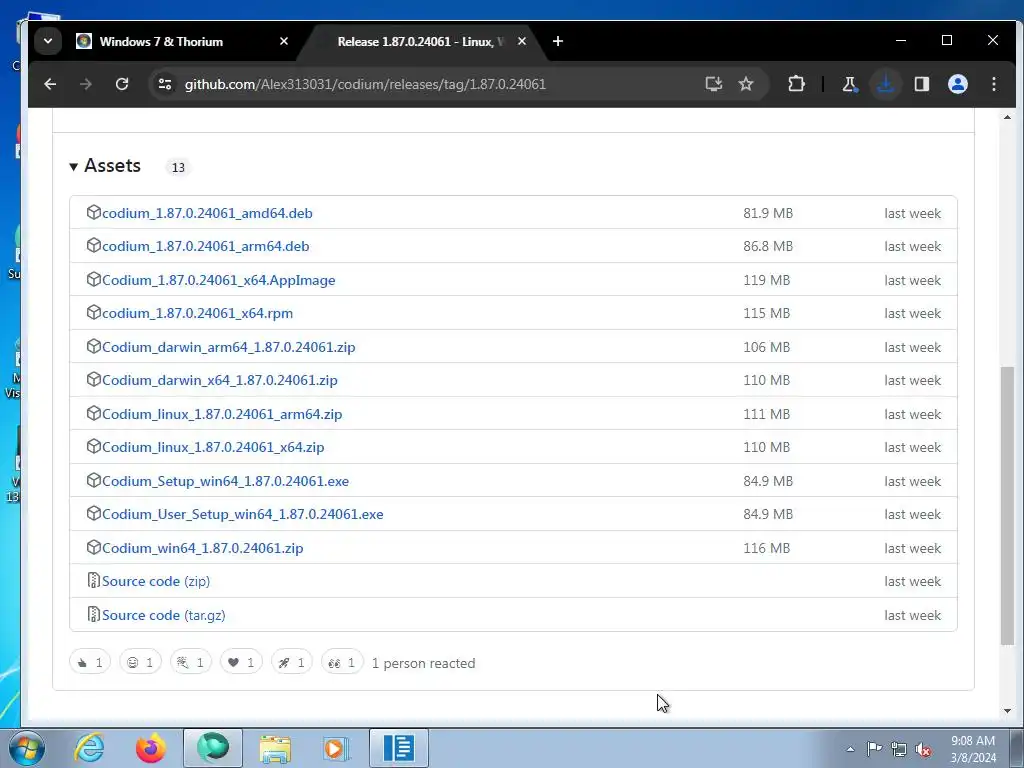Download Codium_darwin_arm64_1.87.0.24061.zip
This screenshot has height=768, width=1024.
(x=229, y=347)
